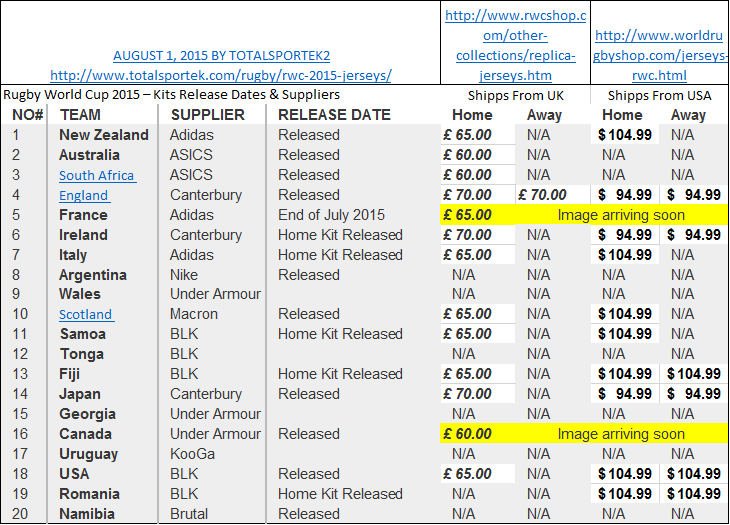
Task: Click ASICS in the South Africa row
Action: 191,175
